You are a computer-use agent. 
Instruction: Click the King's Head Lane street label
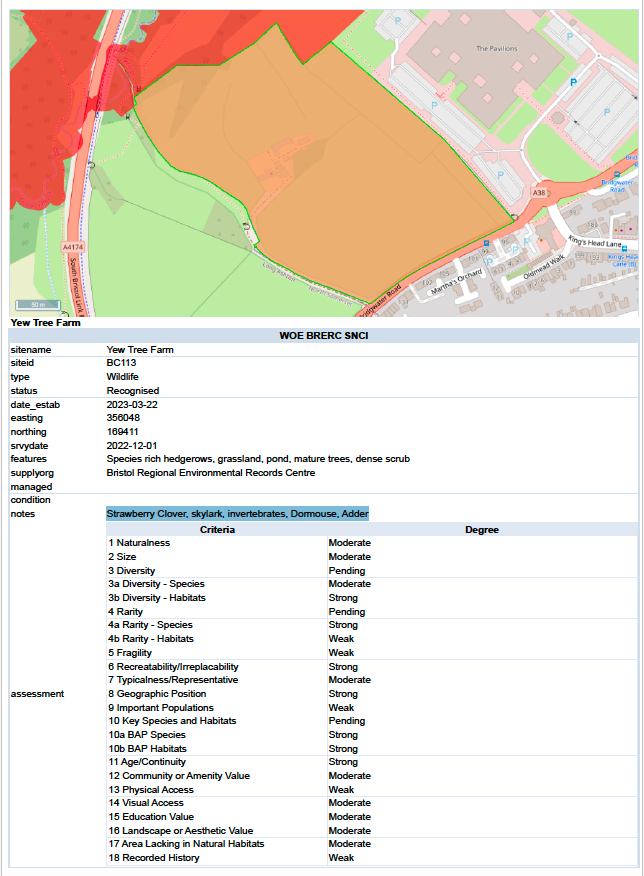pos(595,242)
